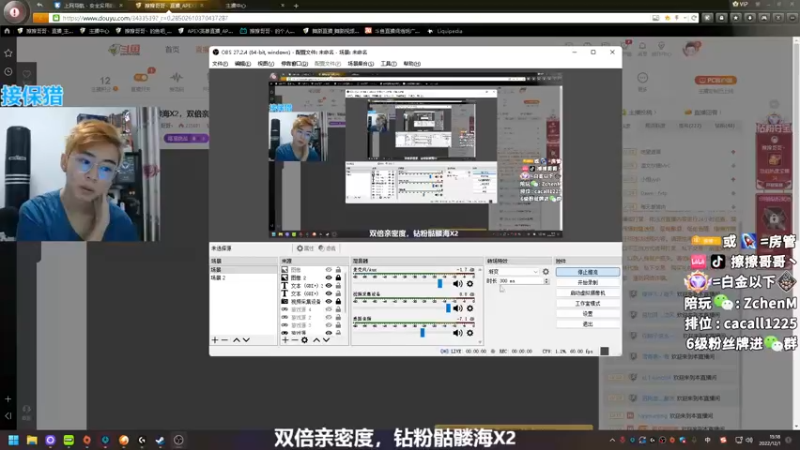The width and height of the screenshot is (800, 450).
Task: Toggle lock on 文本 (GDI+) source row
Action: point(338,293)
